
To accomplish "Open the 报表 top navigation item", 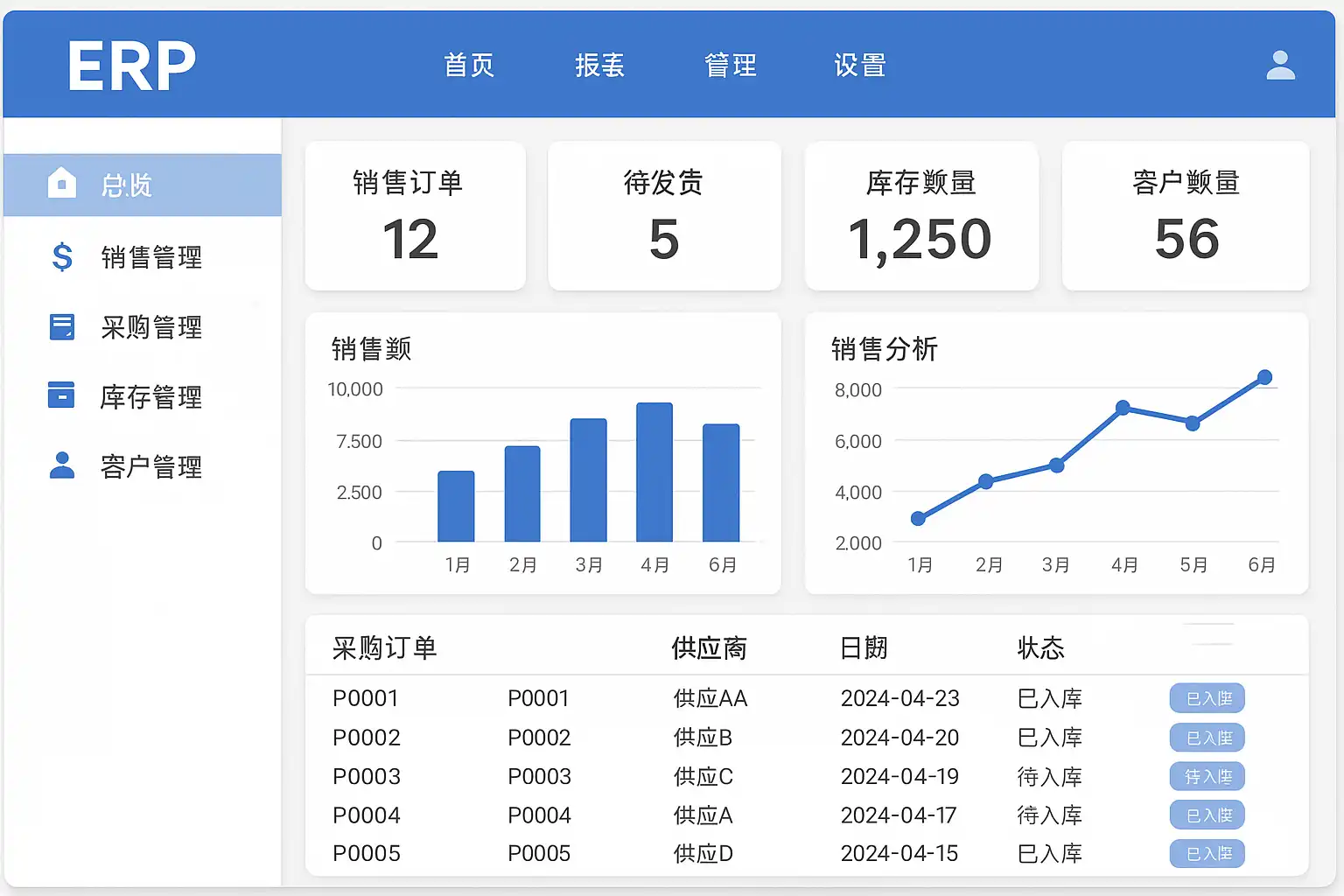I will tap(599, 66).
